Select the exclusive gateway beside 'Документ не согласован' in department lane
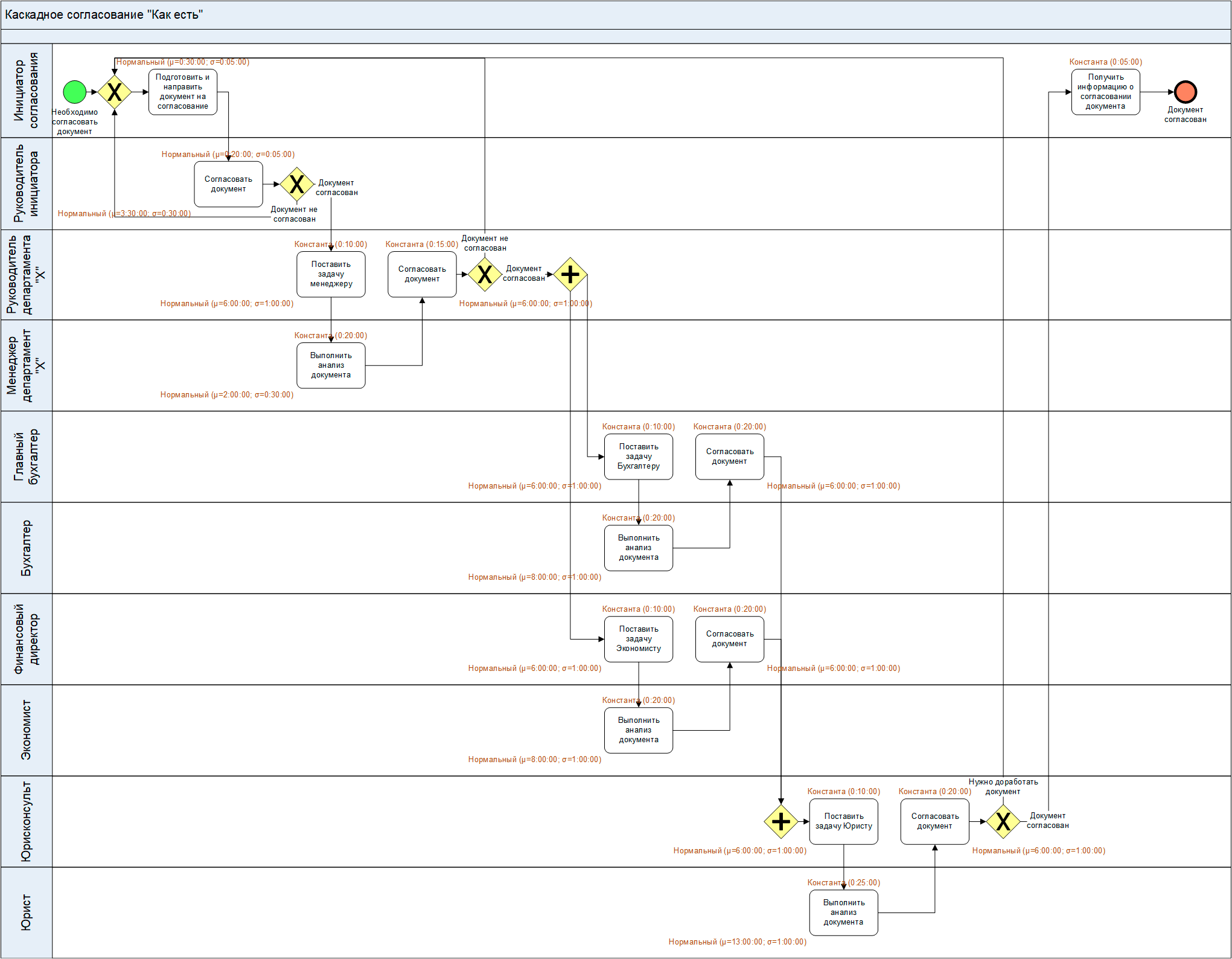The image size is (1232, 959). pyautogui.click(x=485, y=275)
